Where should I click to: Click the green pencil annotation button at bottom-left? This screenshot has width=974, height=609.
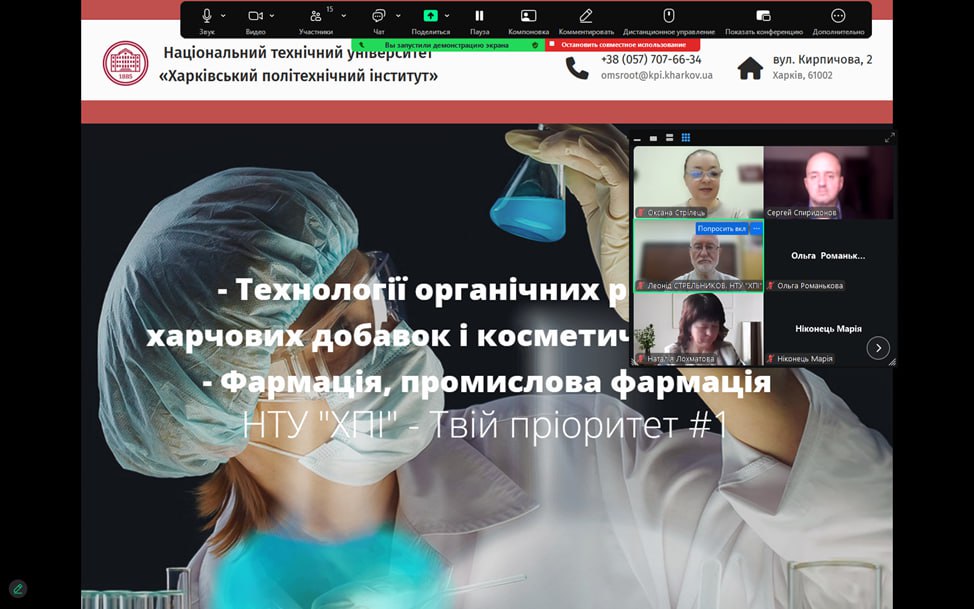(x=17, y=588)
